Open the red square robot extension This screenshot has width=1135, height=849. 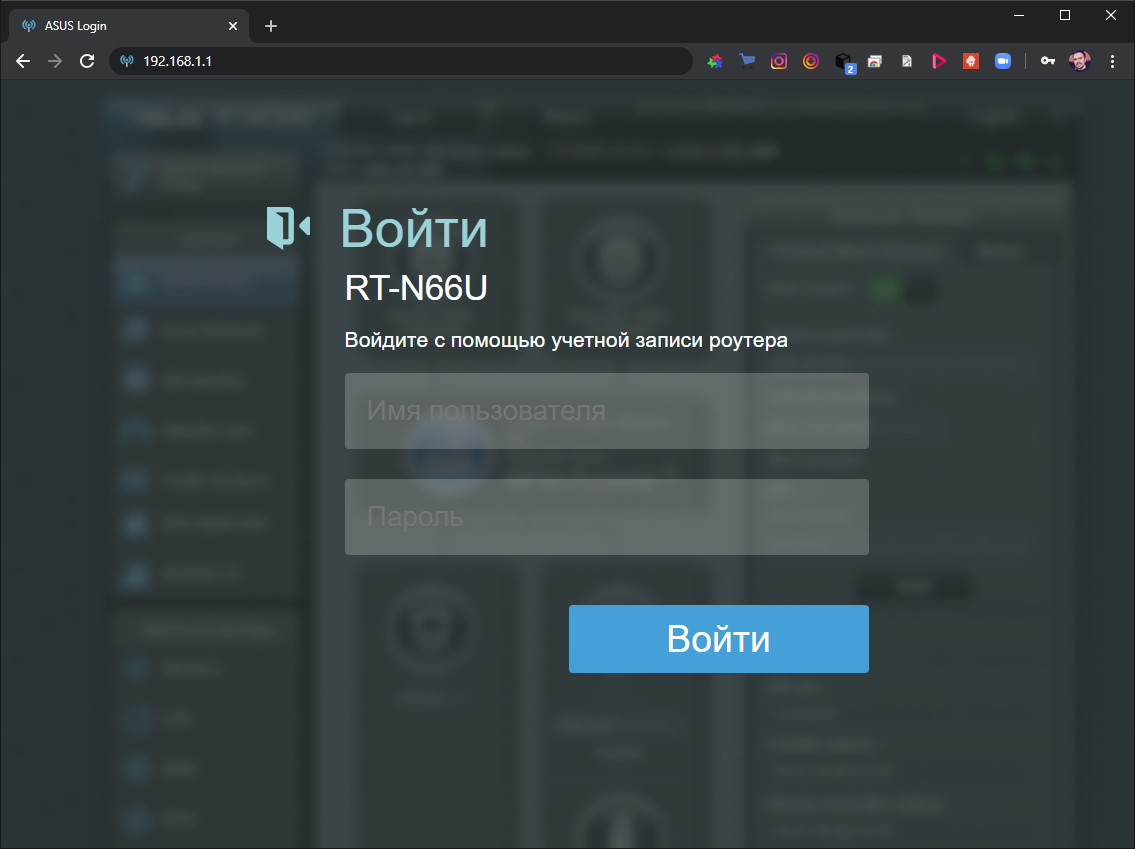coord(971,62)
